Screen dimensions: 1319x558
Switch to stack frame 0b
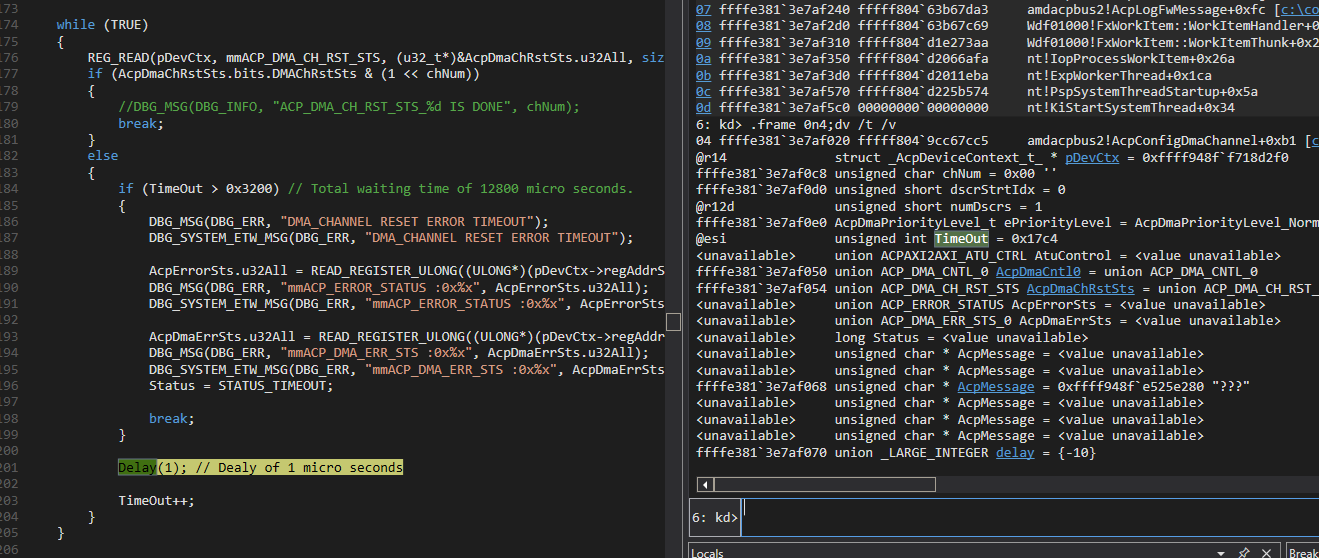703,75
